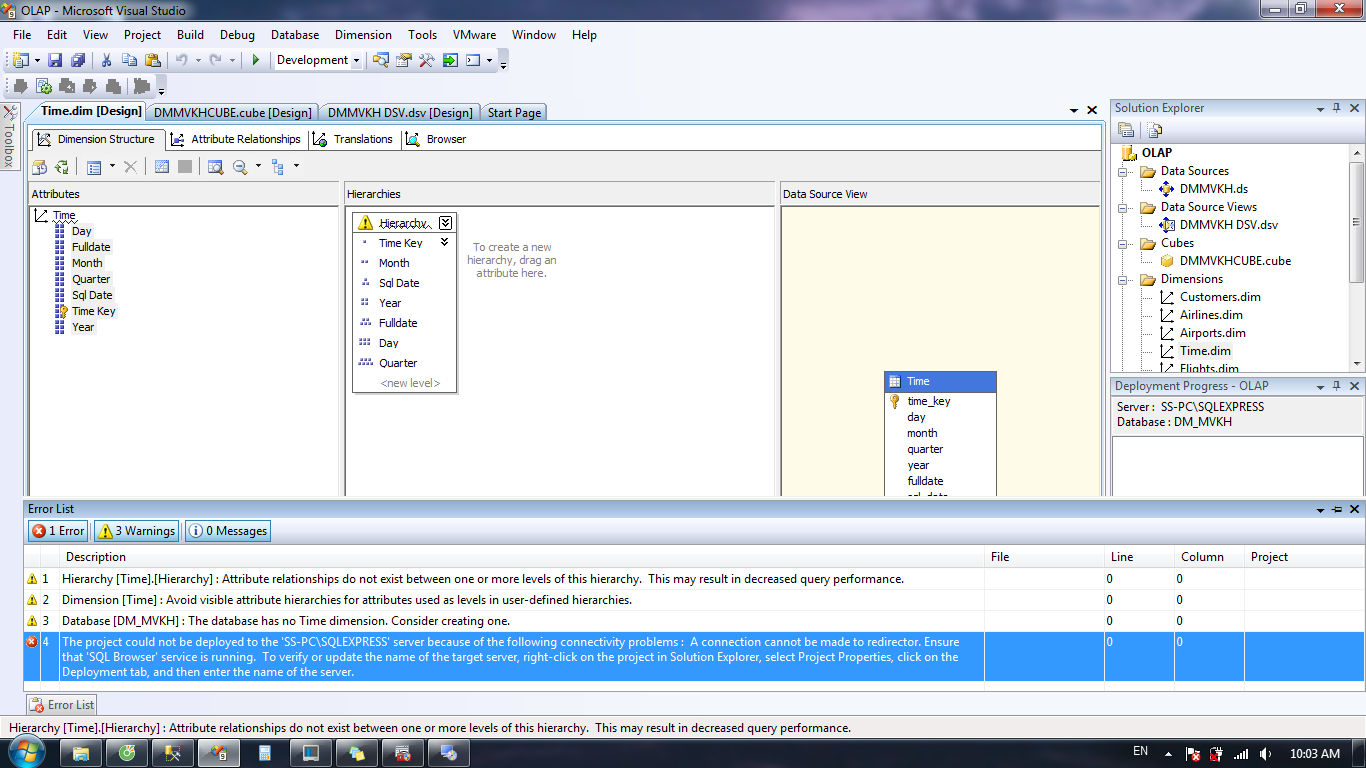The height and width of the screenshot is (768, 1366).
Task: Click the Find Table icon
Action: pos(215,167)
